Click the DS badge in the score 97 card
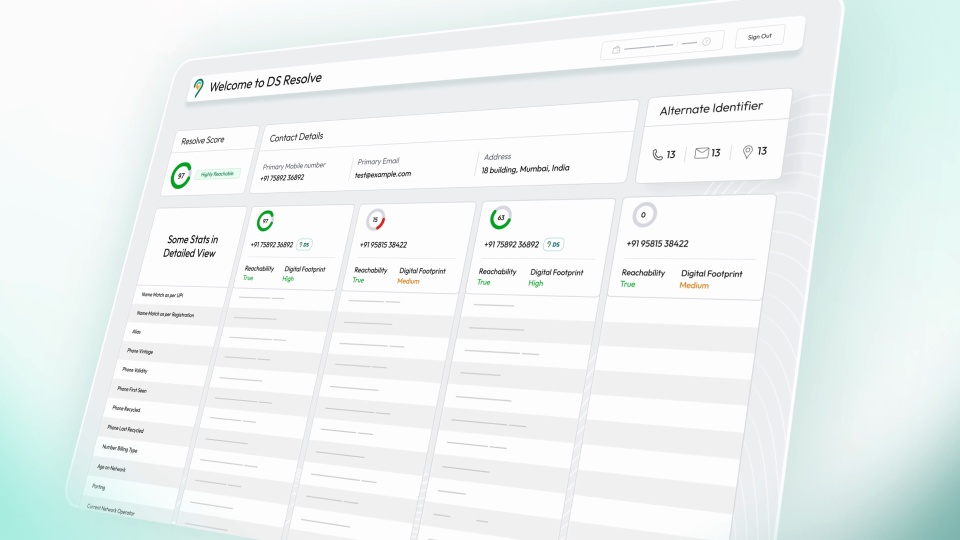 pos(304,244)
